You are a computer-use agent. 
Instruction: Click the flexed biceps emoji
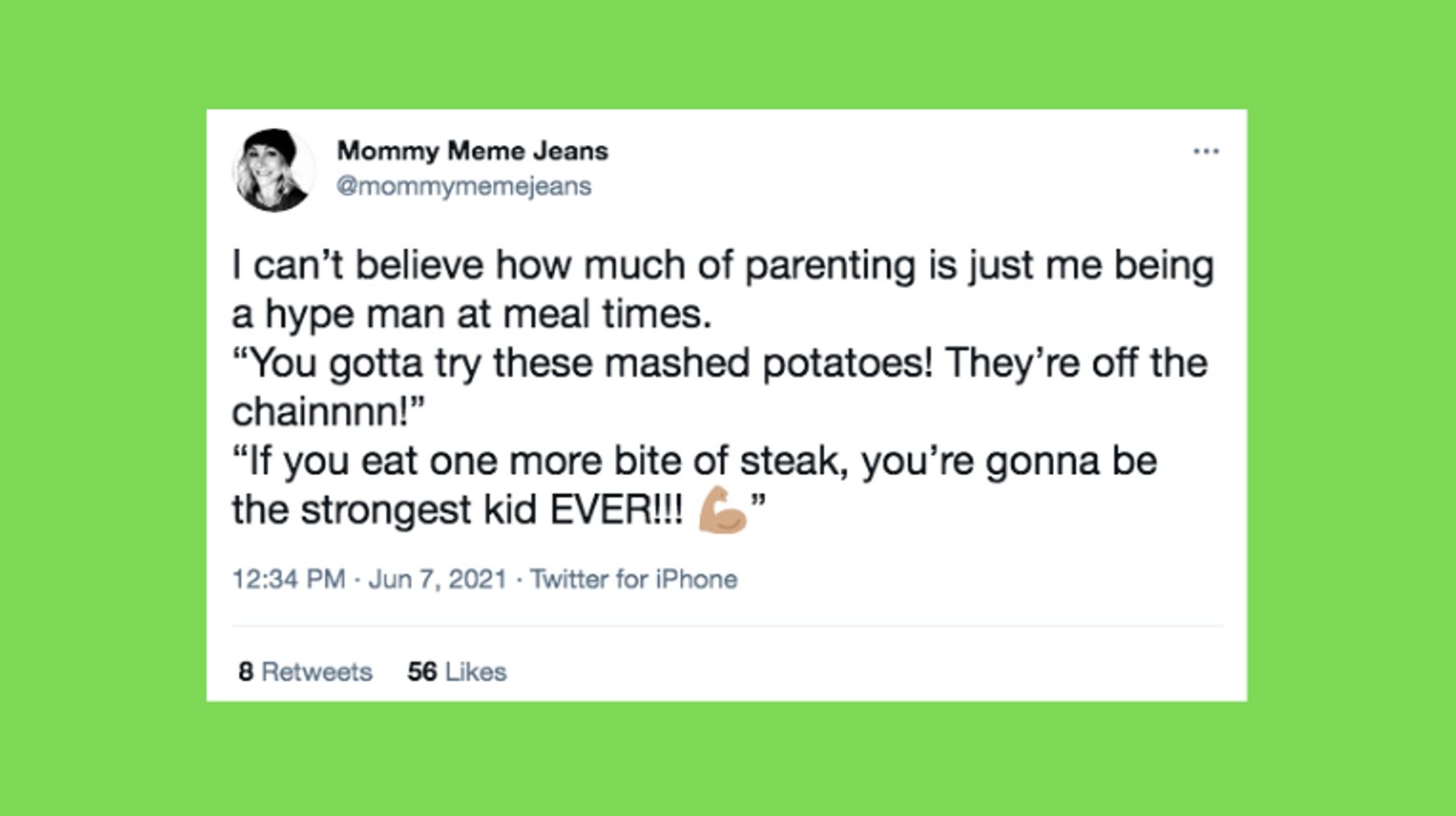point(721,510)
